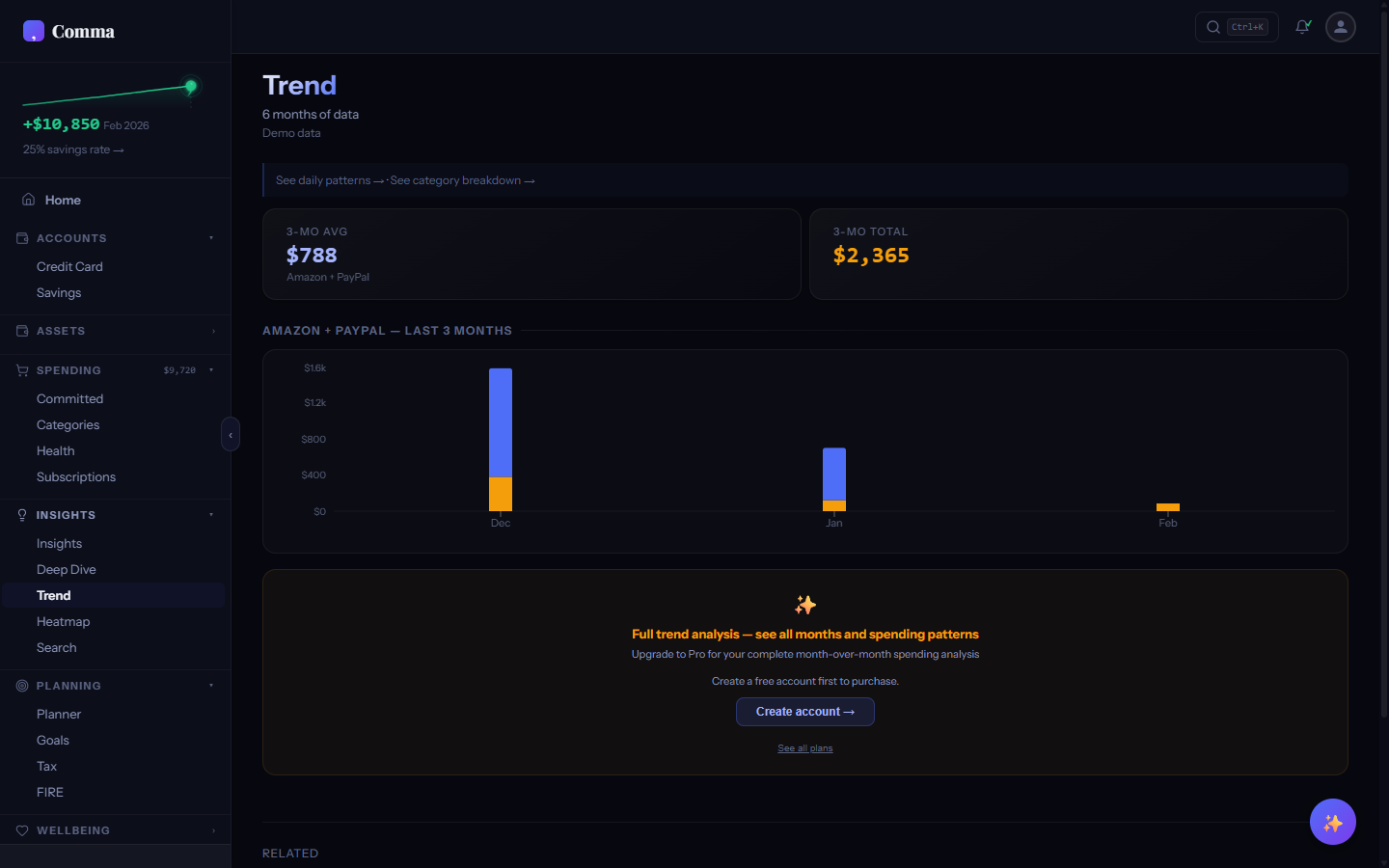Click the search magnifier icon
Screen dimensions: 1389x868
[1212, 26]
